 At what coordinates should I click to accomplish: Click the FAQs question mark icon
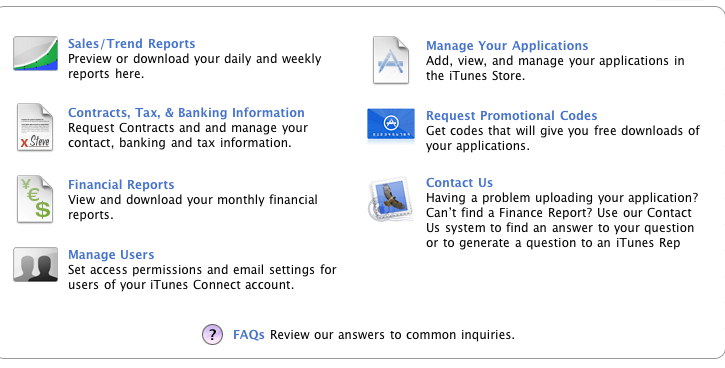coord(212,334)
